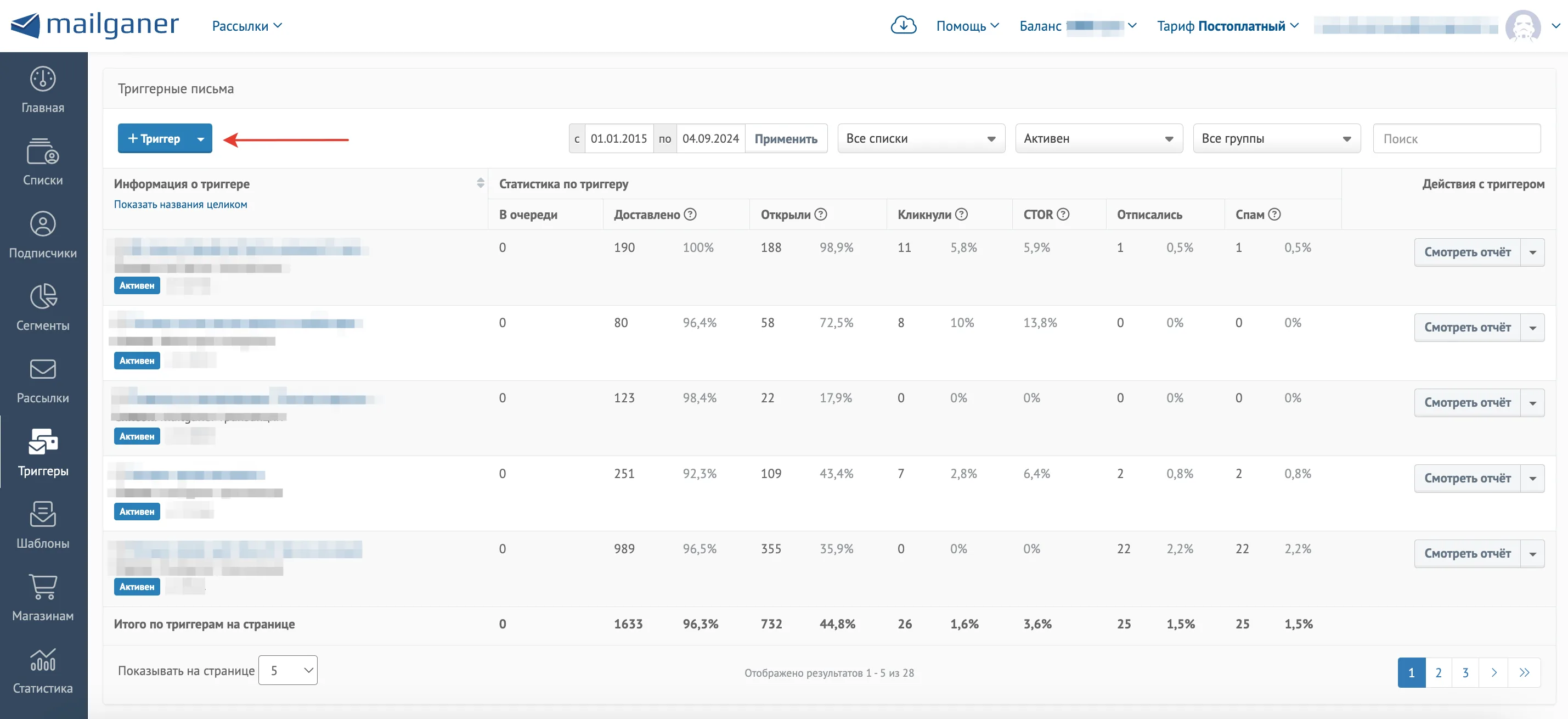
Task: Go to Подписчики via sidebar icon
Action: (x=43, y=224)
